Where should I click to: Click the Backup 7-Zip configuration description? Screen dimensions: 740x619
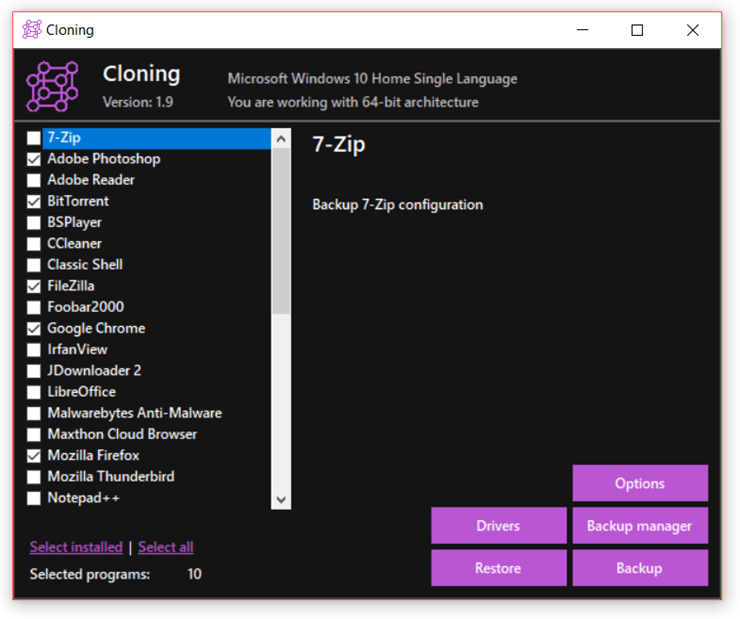click(x=397, y=205)
